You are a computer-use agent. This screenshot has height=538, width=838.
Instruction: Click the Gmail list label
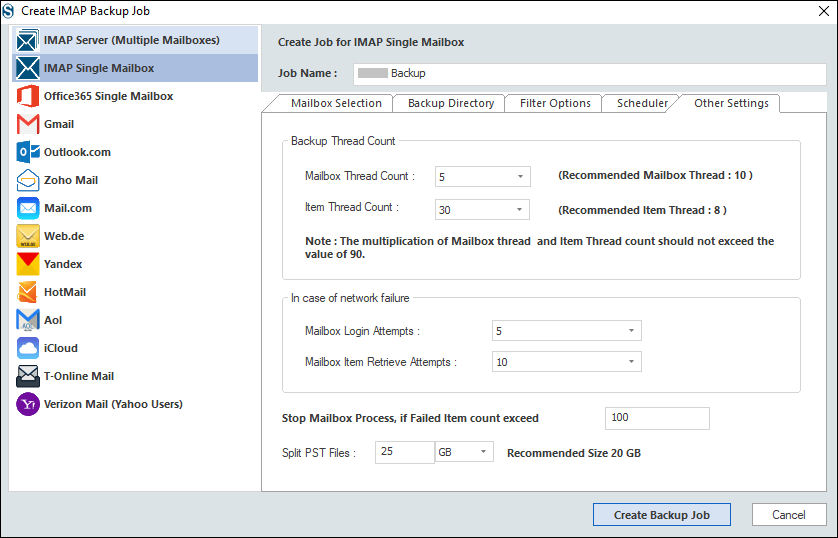pyautogui.click(x=59, y=124)
